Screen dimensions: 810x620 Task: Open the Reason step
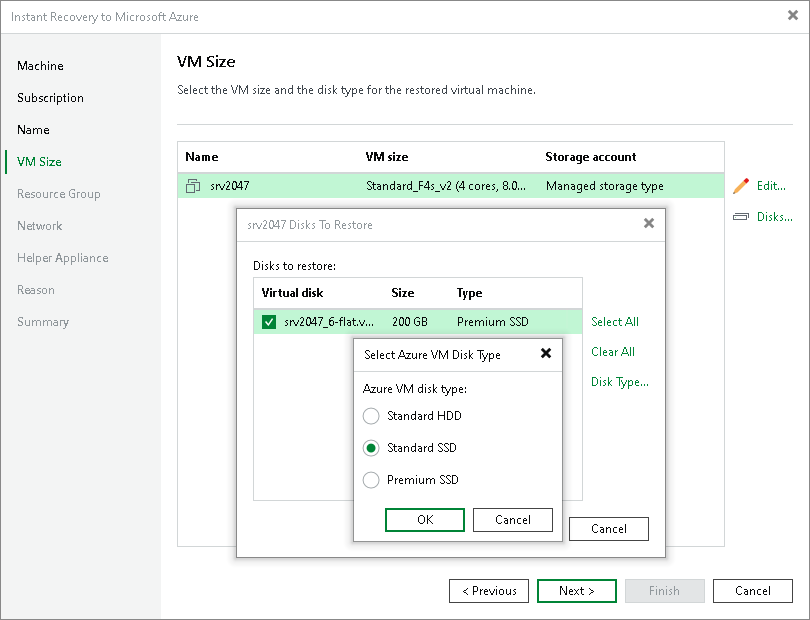point(36,290)
